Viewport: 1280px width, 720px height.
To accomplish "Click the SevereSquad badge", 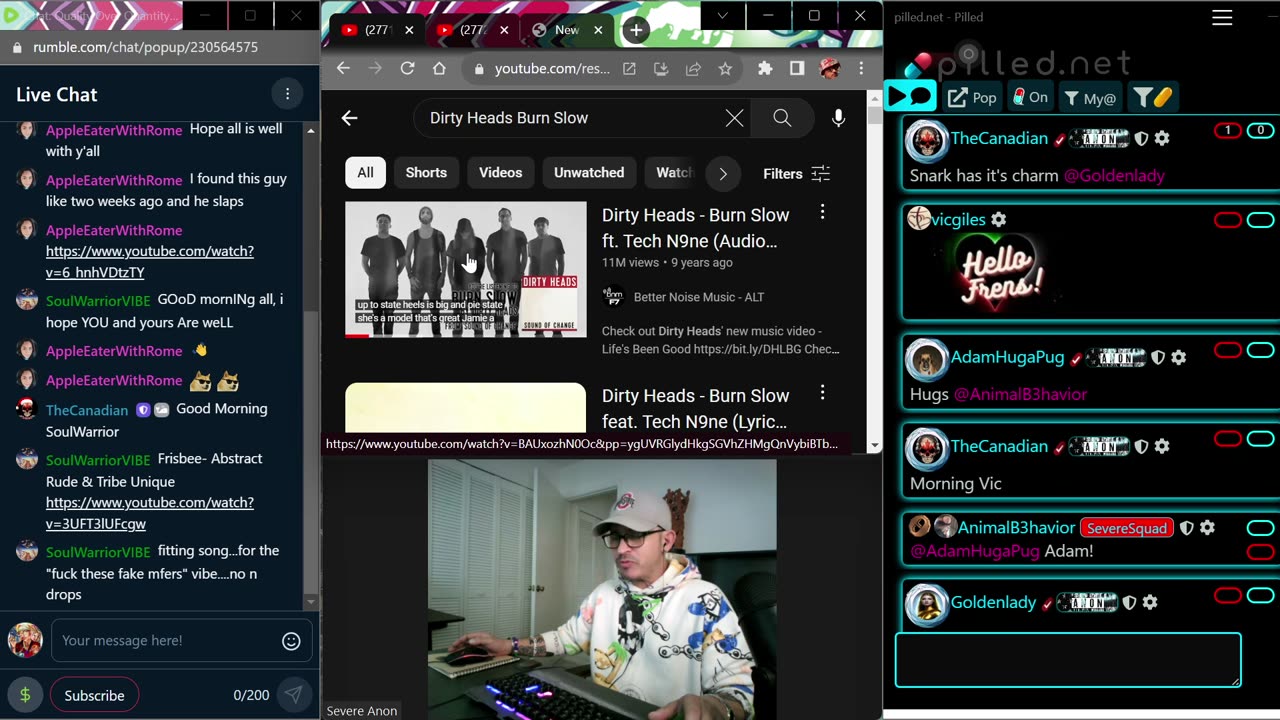I will coord(1127,528).
